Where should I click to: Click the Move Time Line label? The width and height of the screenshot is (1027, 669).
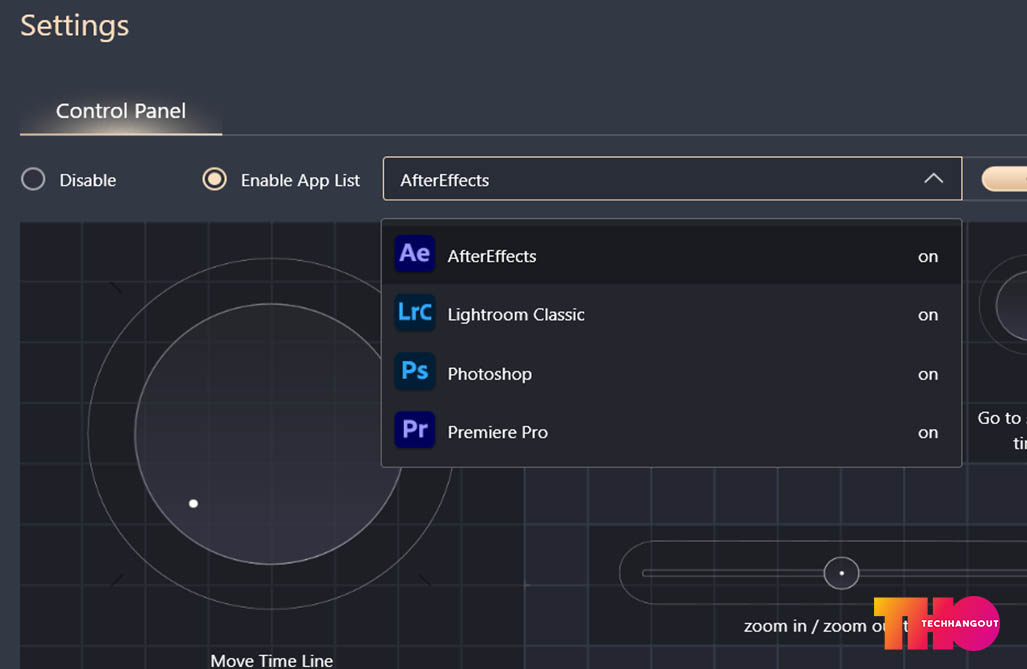coord(271,660)
